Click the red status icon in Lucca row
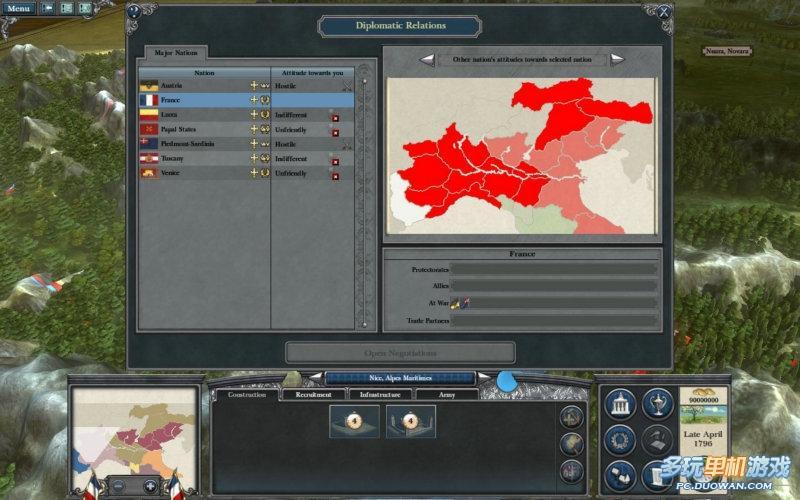Image resolution: width=800 pixels, height=500 pixels. [335, 117]
